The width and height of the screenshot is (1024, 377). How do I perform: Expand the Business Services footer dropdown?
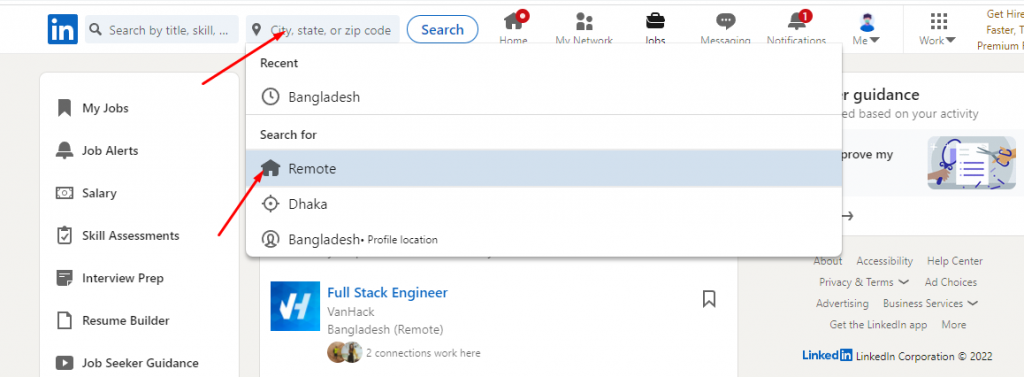coord(930,303)
